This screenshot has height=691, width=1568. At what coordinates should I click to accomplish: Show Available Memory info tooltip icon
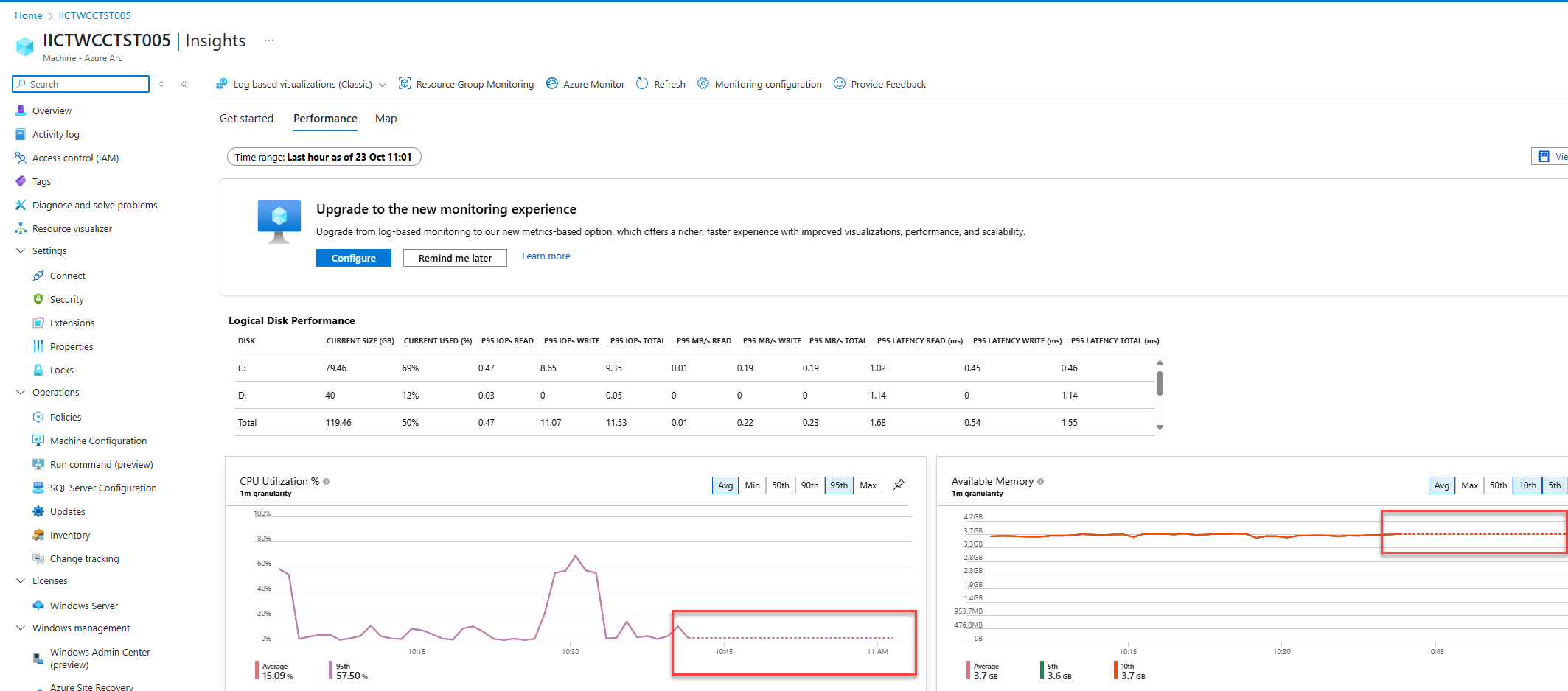point(1041,481)
